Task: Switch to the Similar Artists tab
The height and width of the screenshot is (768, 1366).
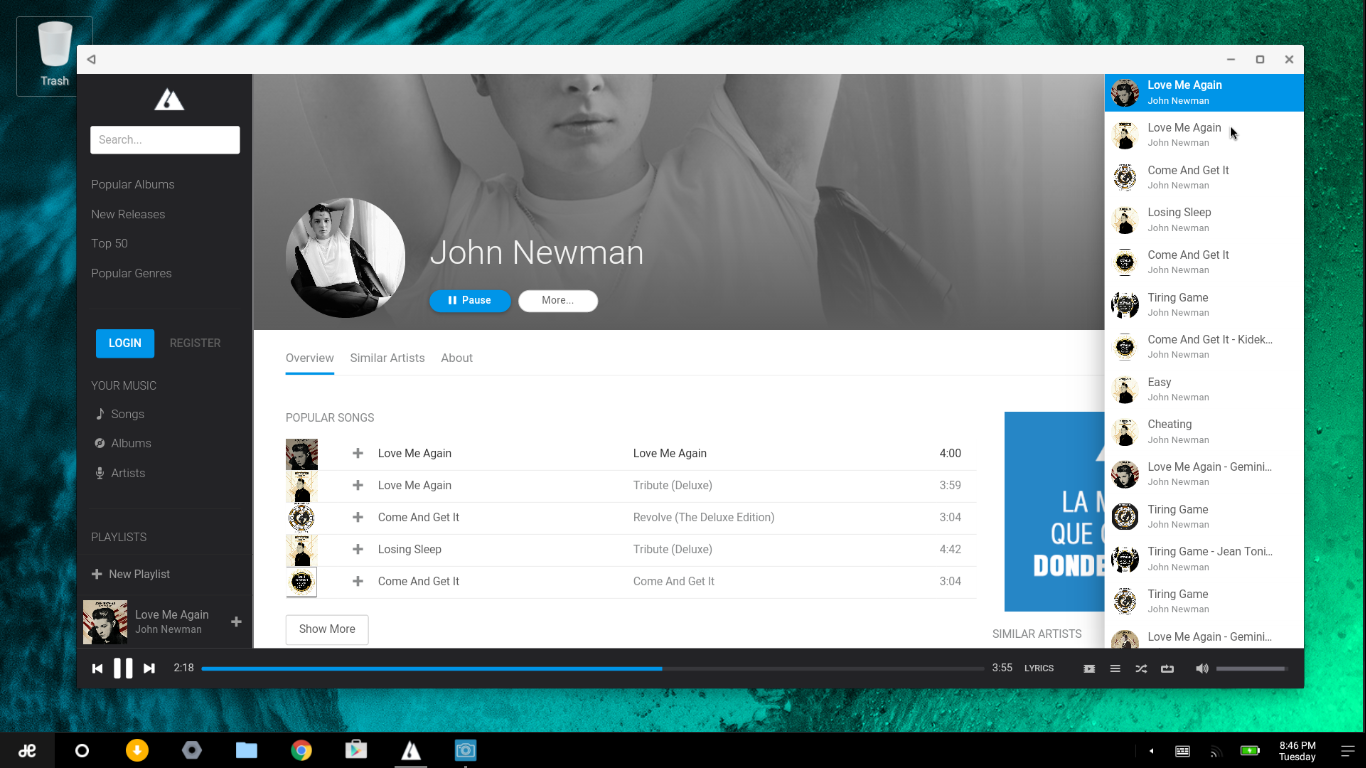Action: coord(387,358)
